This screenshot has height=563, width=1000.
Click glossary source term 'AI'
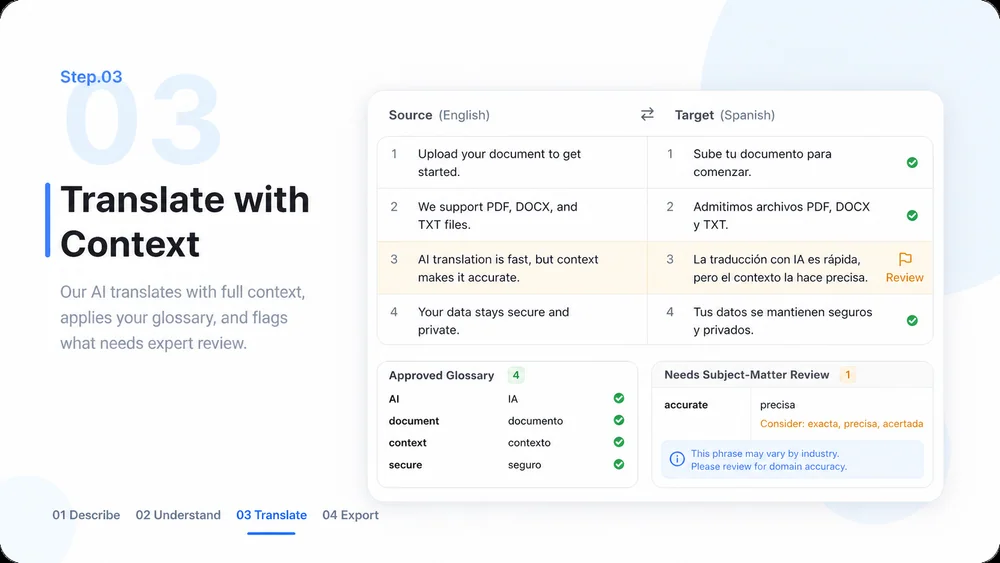coord(394,398)
